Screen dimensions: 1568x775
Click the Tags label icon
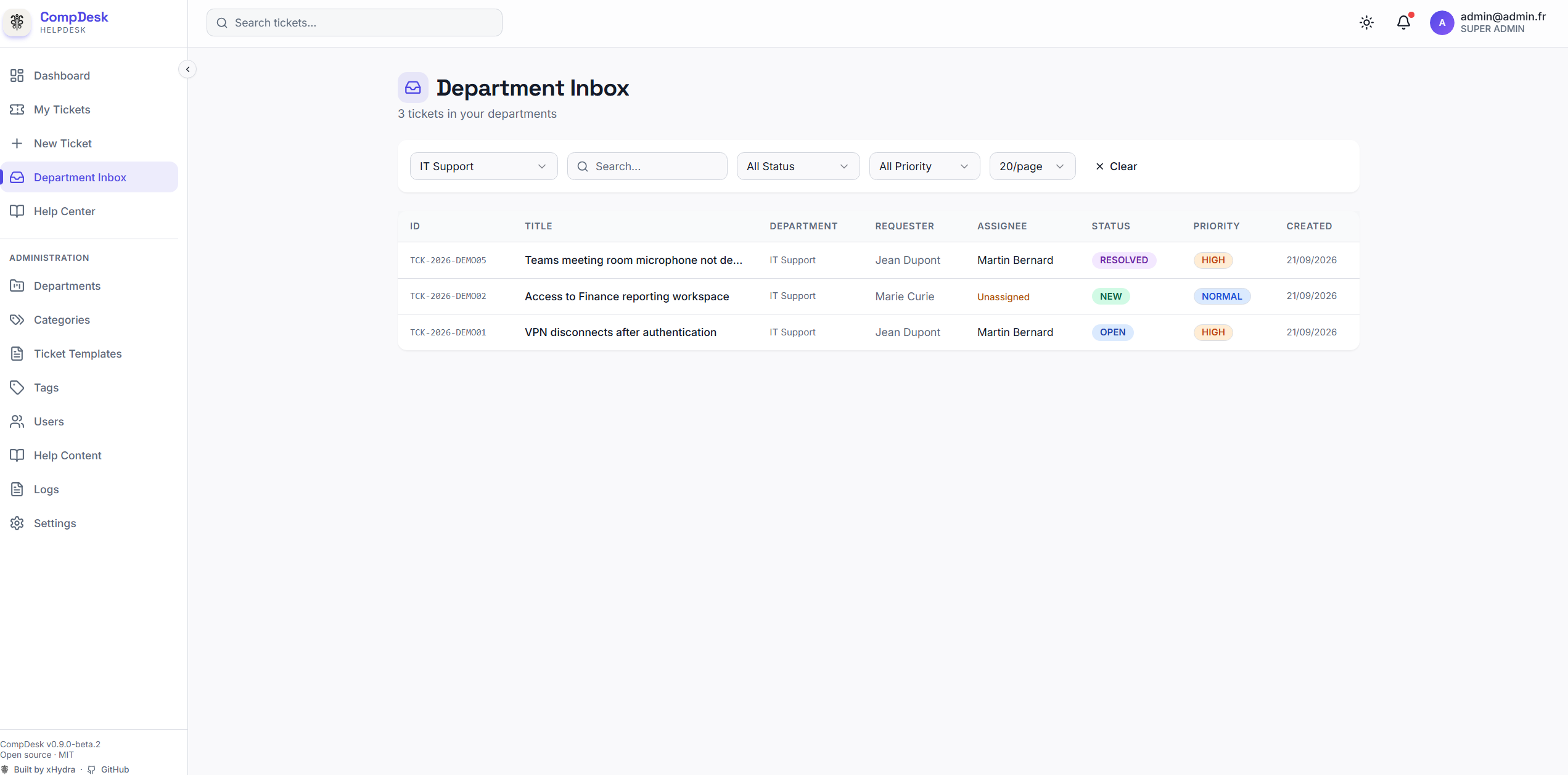pos(17,387)
